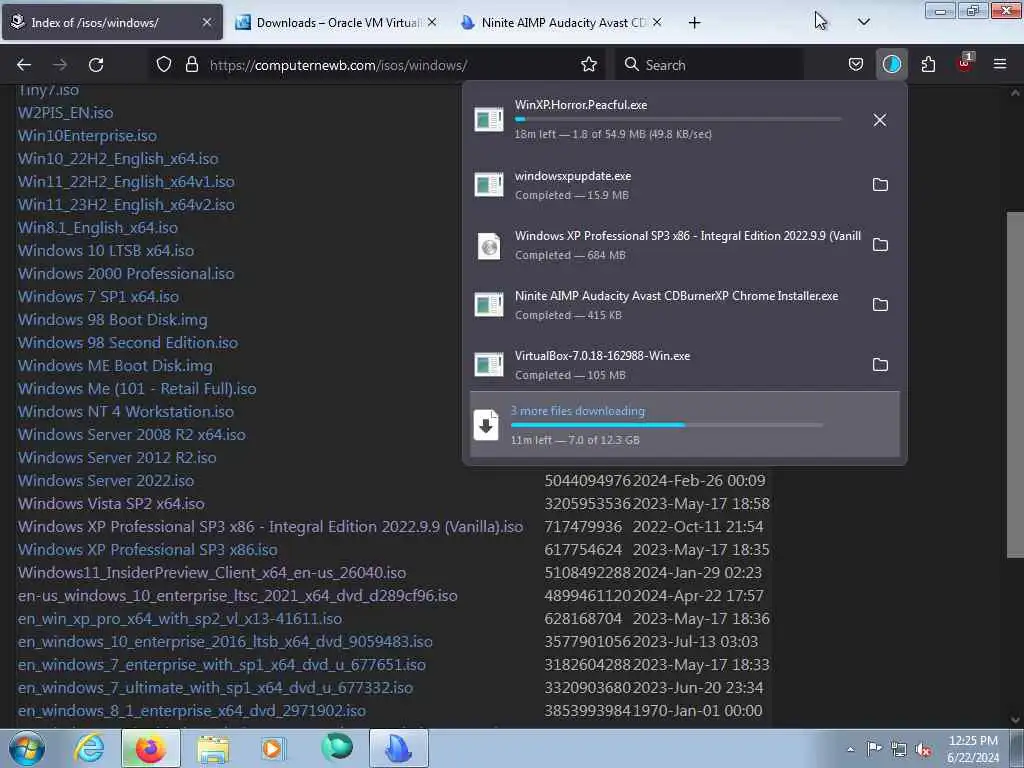Open the VirtualBox-7.0.18-162988-Win.exe download entry
The image size is (1024, 768).
666,365
